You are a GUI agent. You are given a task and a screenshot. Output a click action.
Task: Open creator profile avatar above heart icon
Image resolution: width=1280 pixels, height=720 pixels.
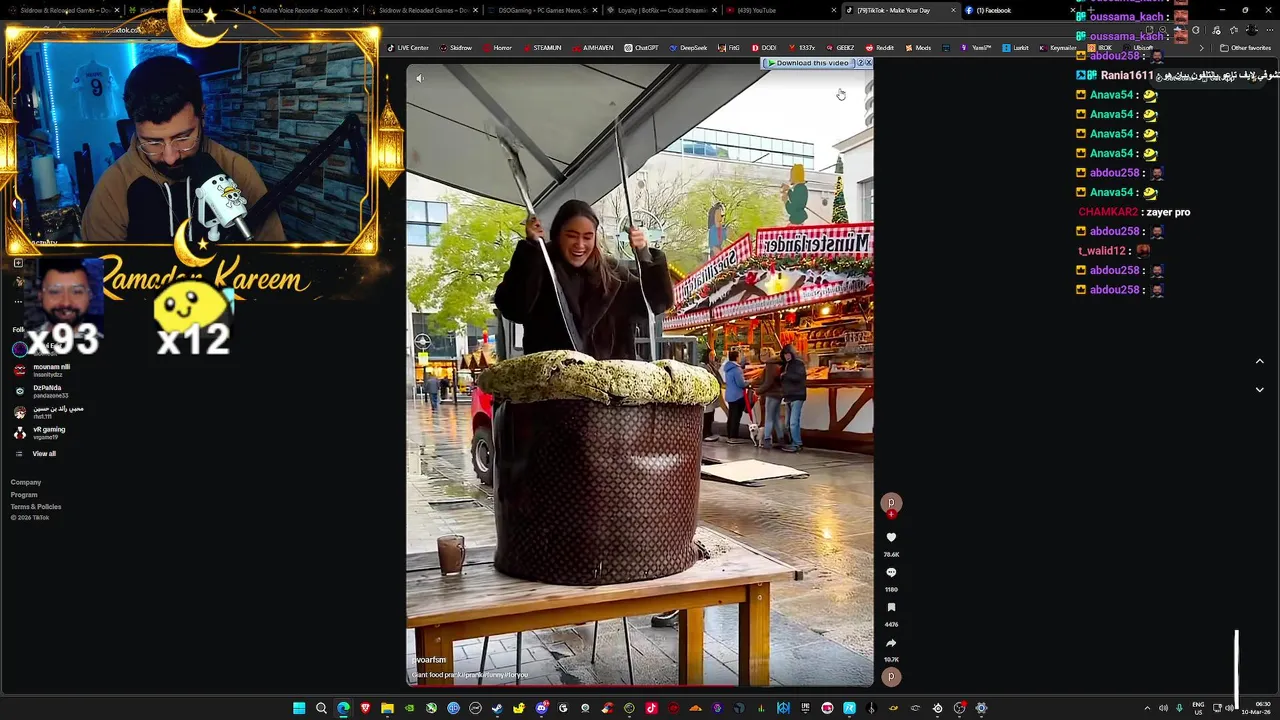click(x=891, y=504)
